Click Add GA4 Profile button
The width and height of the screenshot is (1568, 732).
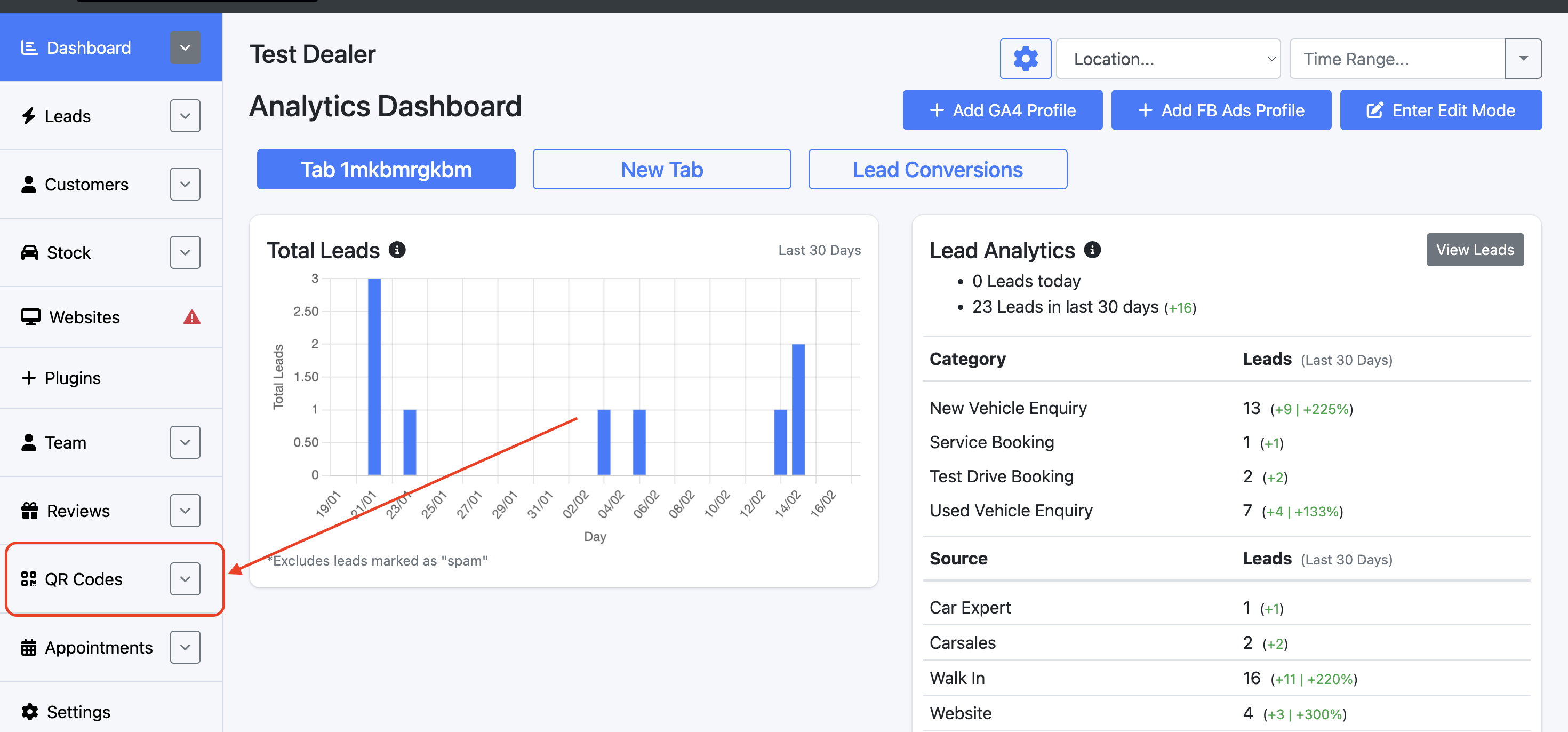pyautogui.click(x=1002, y=110)
